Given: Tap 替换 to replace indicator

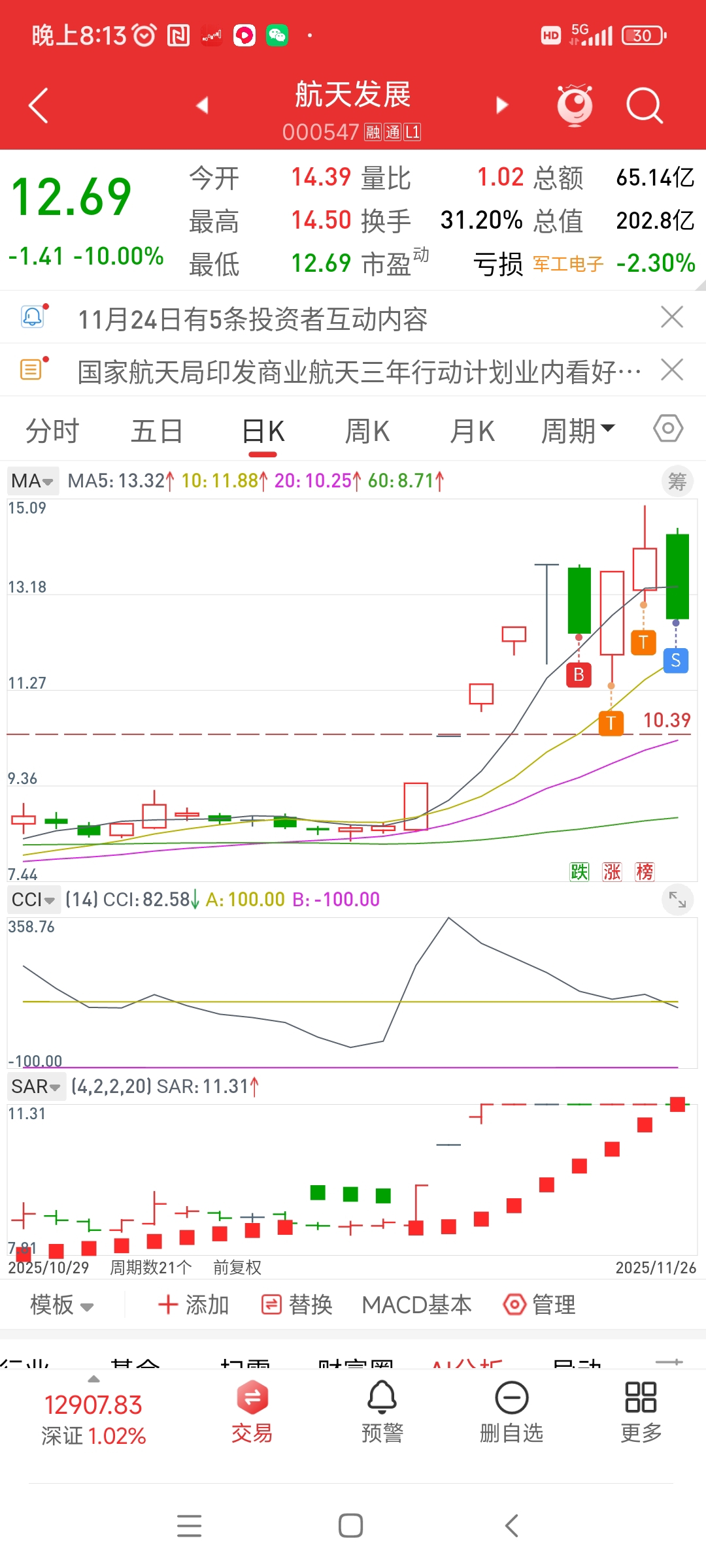Looking at the screenshot, I should pos(297,1305).
